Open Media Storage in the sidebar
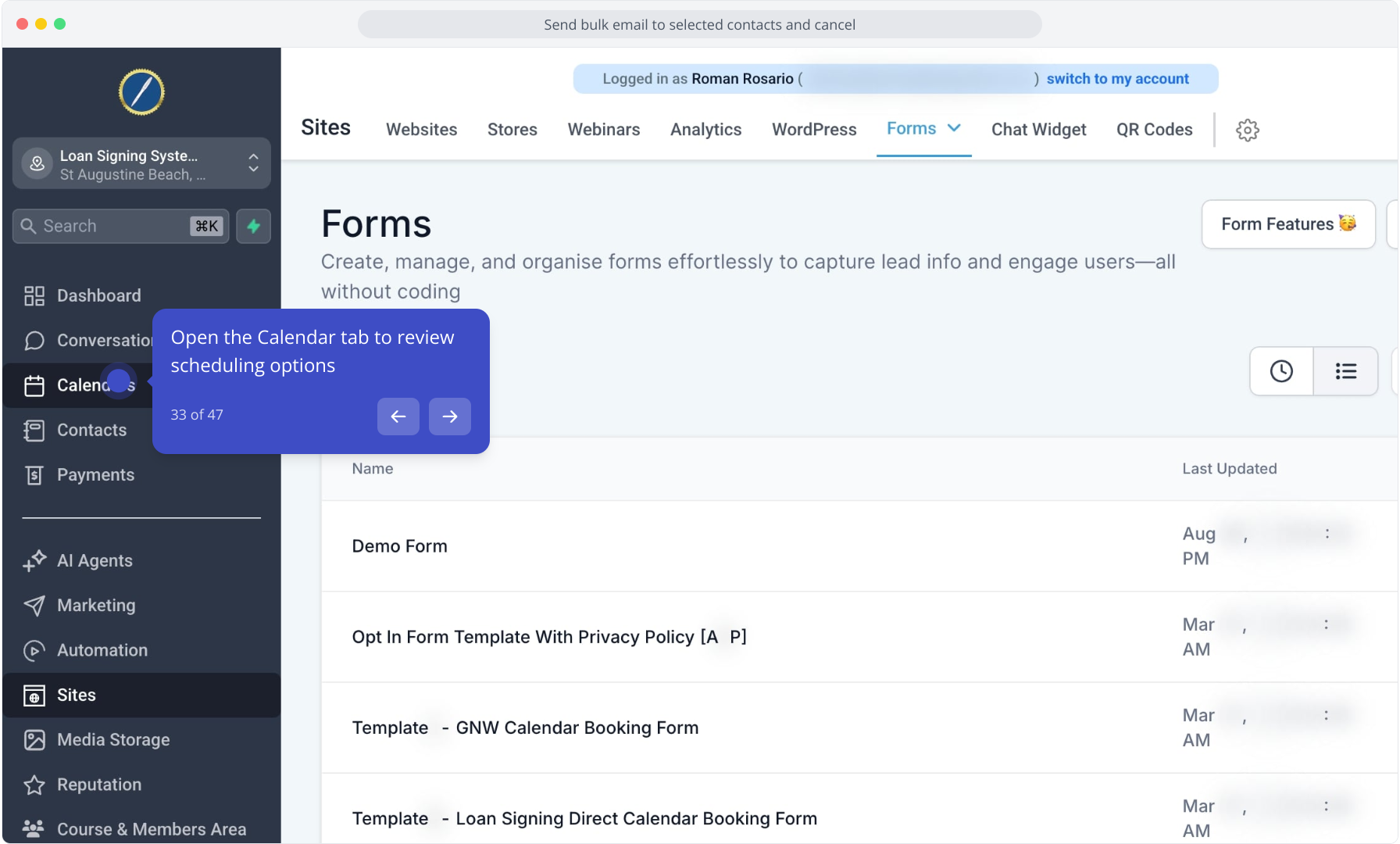 (141, 739)
